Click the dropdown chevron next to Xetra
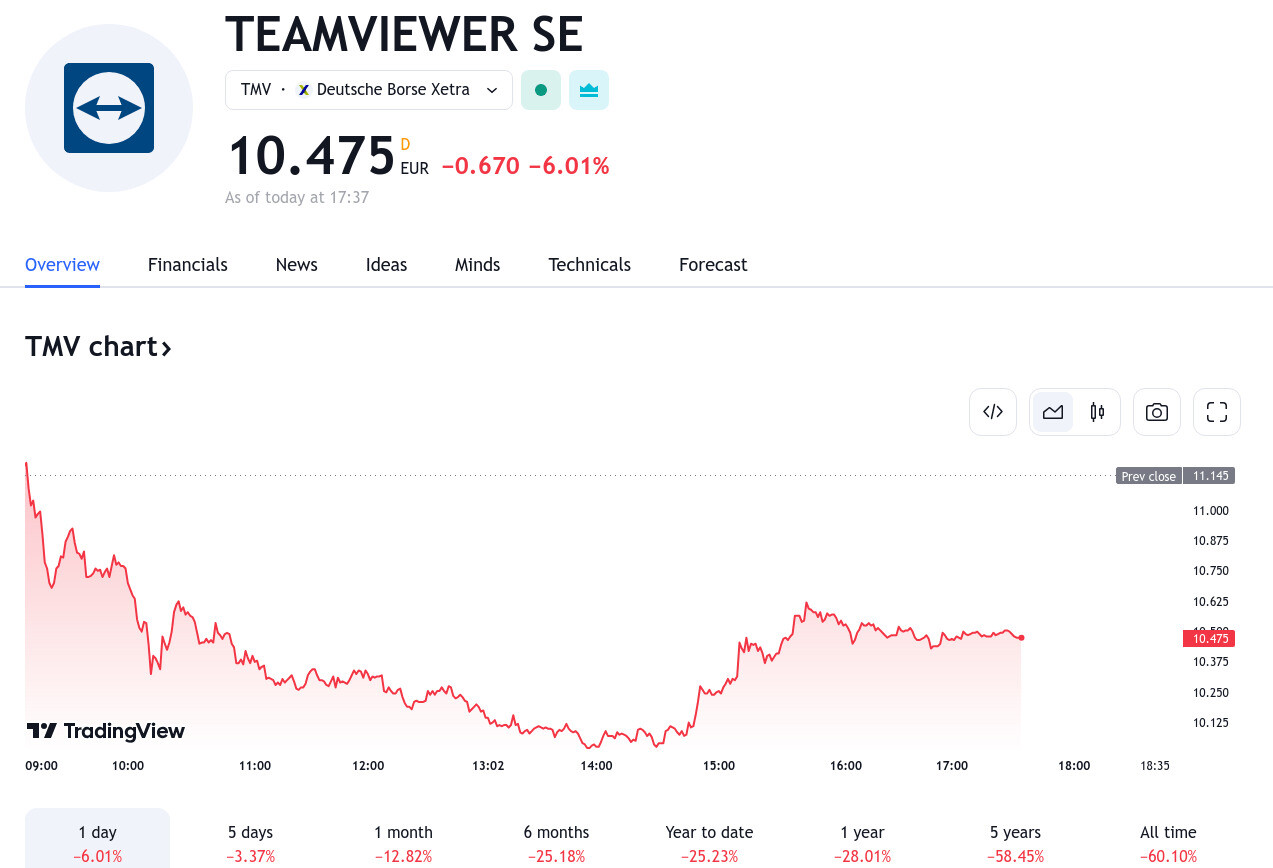 tap(492, 90)
